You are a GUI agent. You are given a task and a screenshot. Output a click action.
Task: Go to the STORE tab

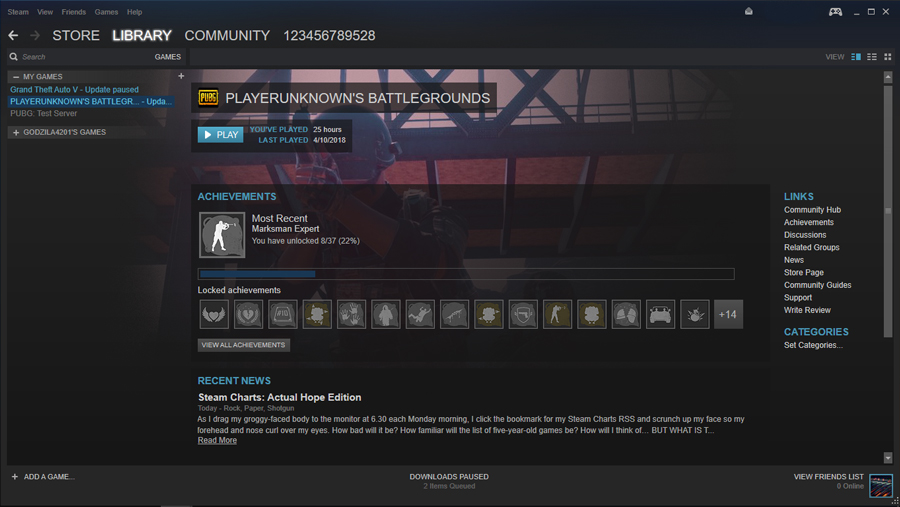(x=76, y=36)
